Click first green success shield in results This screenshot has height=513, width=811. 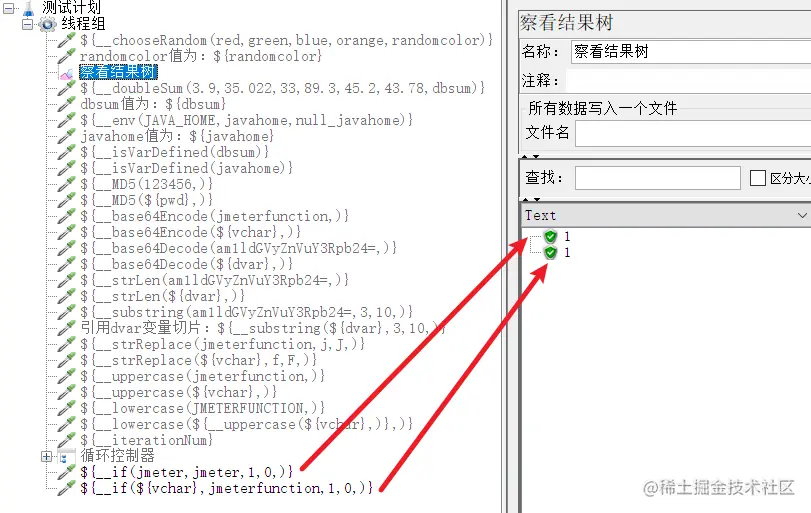click(550, 237)
